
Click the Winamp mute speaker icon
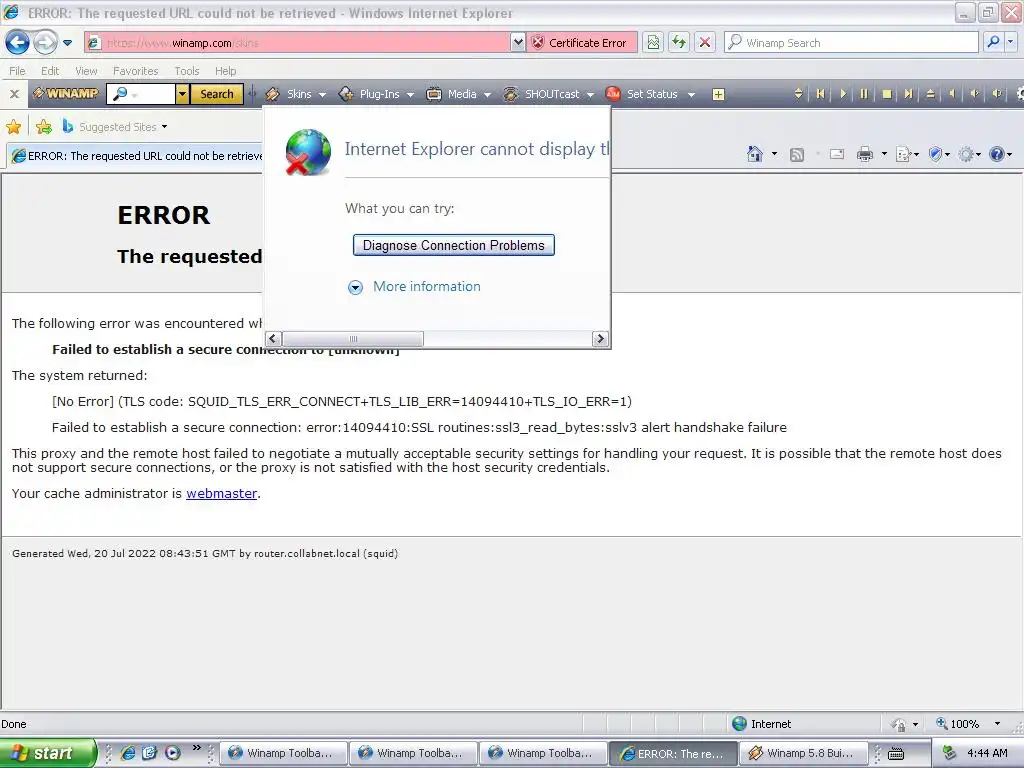[953, 94]
